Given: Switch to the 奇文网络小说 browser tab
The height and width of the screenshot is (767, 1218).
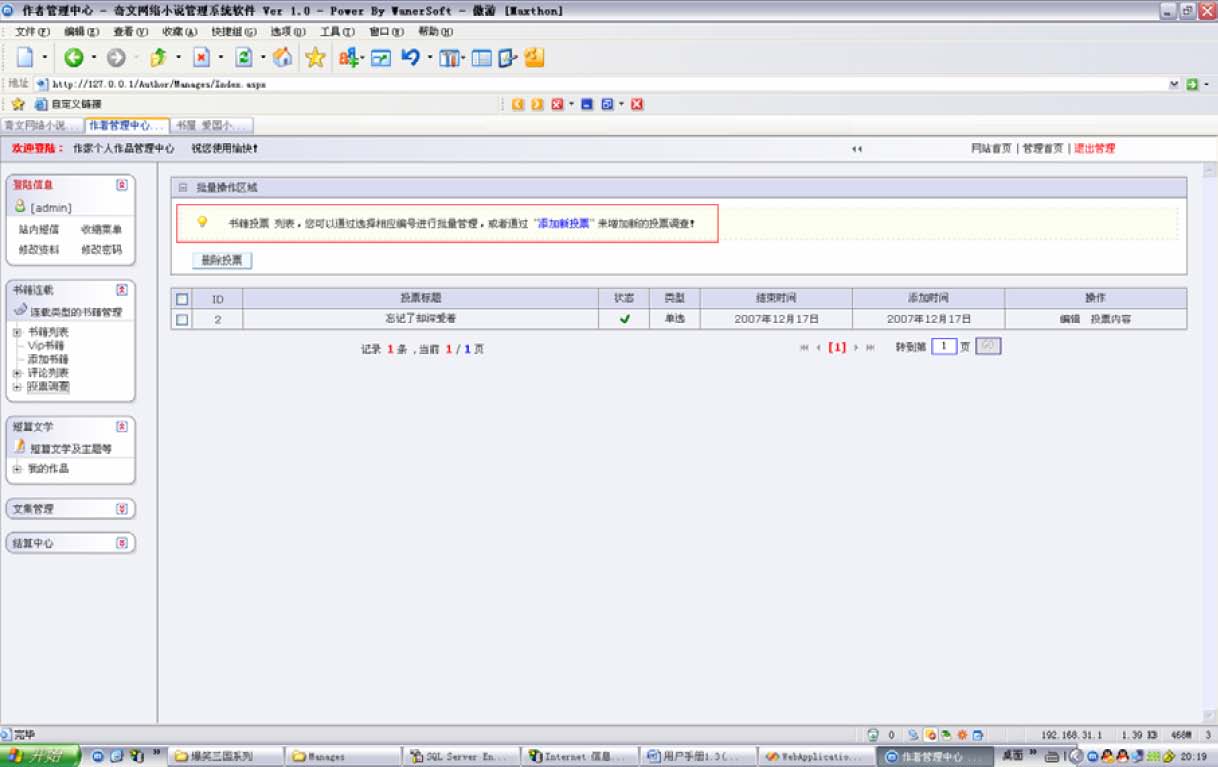Looking at the screenshot, I should click(x=41, y=126).
